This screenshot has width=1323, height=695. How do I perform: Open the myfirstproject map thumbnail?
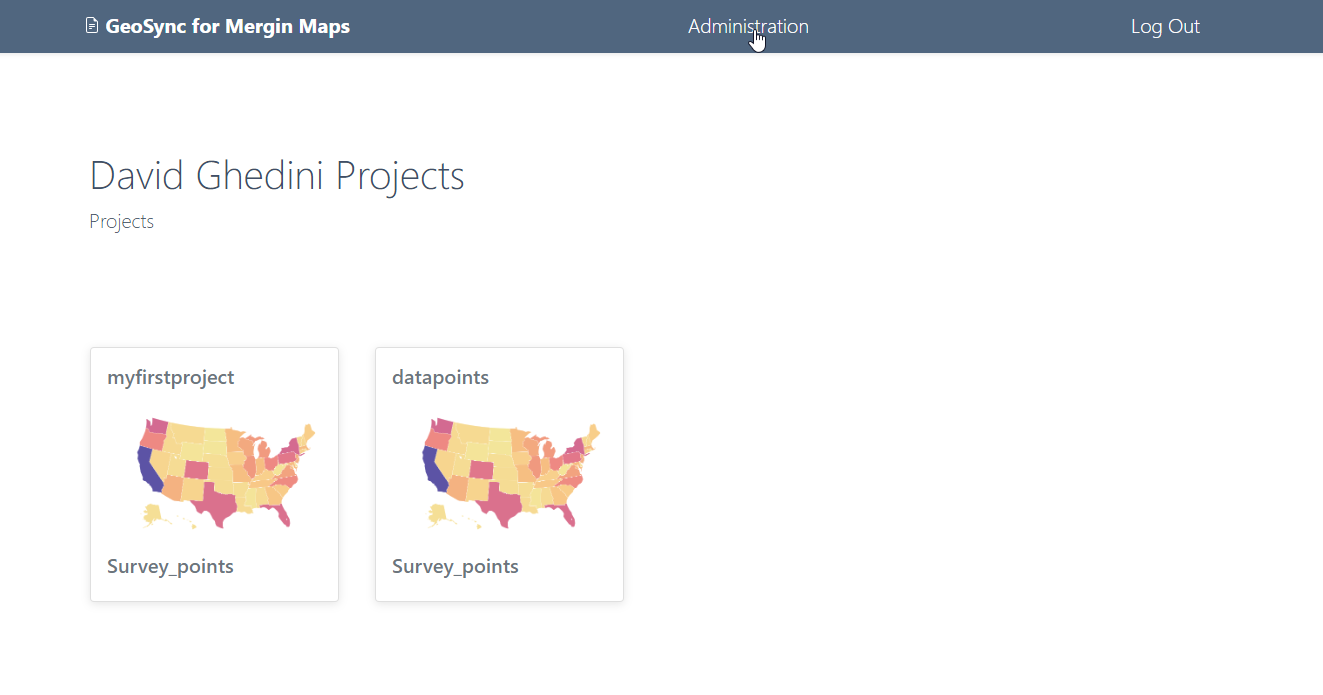click(x=227, y=472)
